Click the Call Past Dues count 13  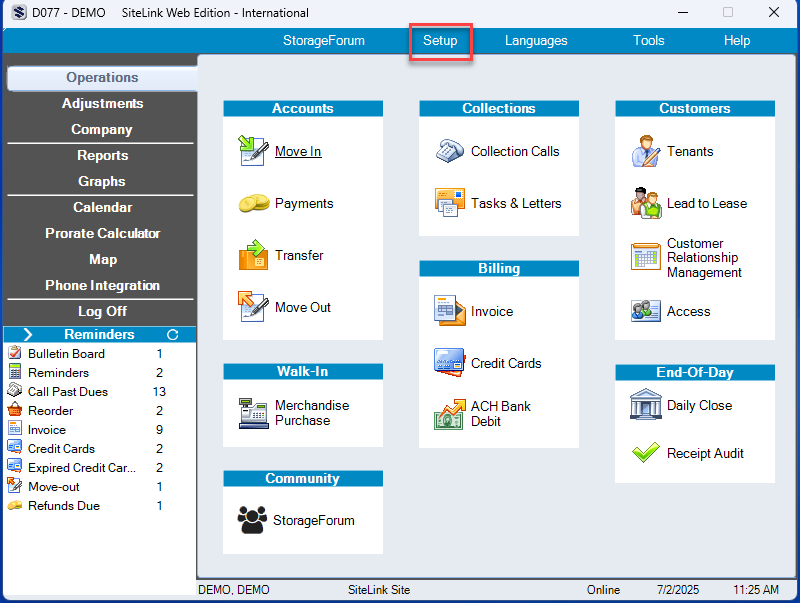[x=159, y=392]
